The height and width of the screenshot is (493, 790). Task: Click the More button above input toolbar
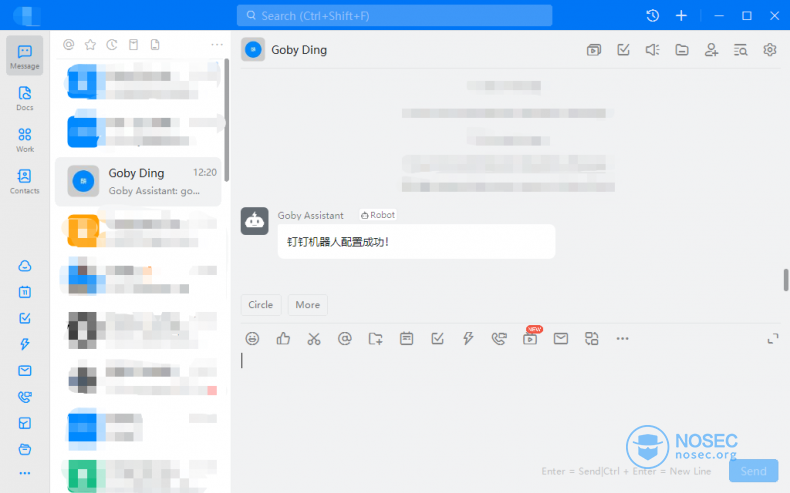coord(307,305)
